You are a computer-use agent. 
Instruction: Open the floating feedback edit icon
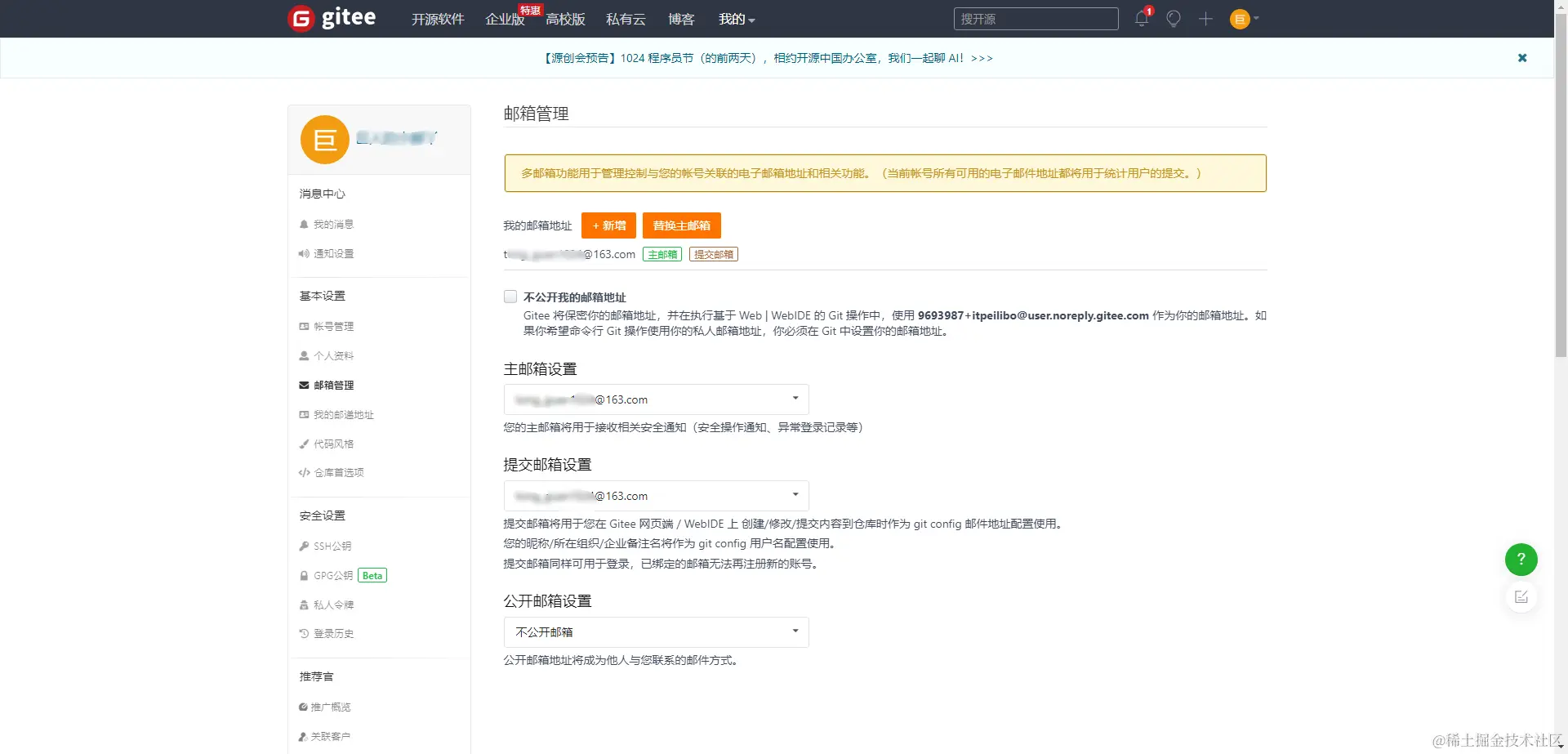1521,596
